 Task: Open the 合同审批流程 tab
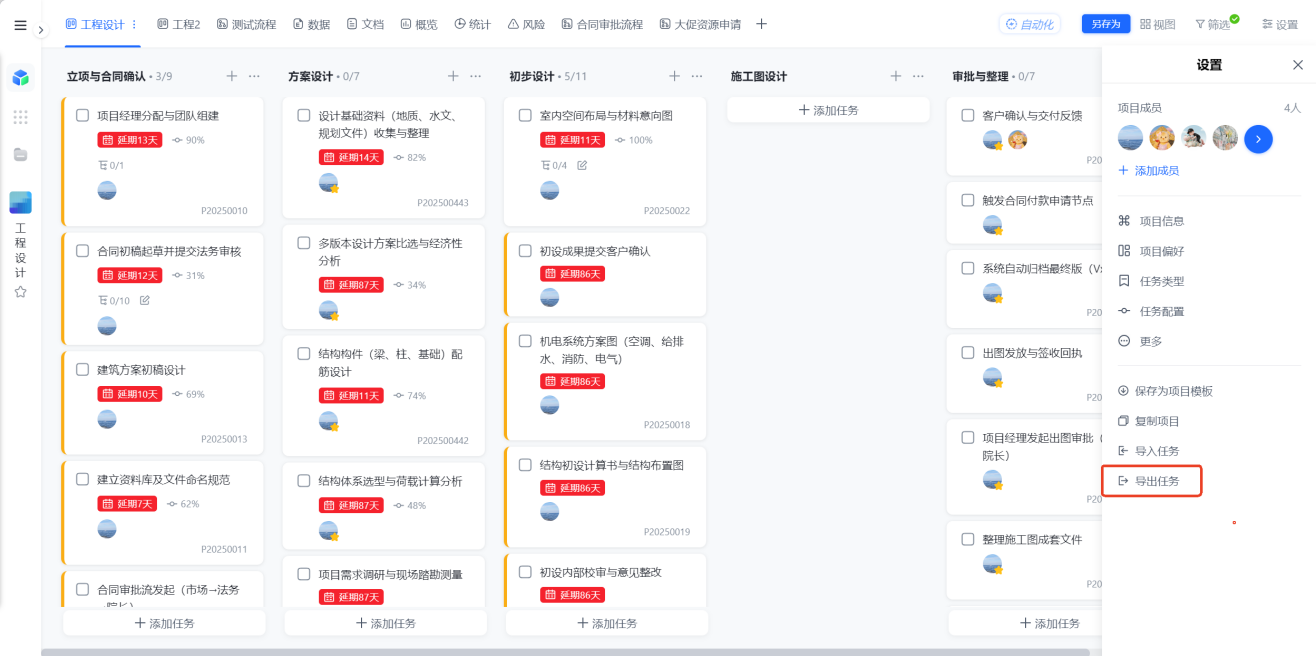[602, 24]
